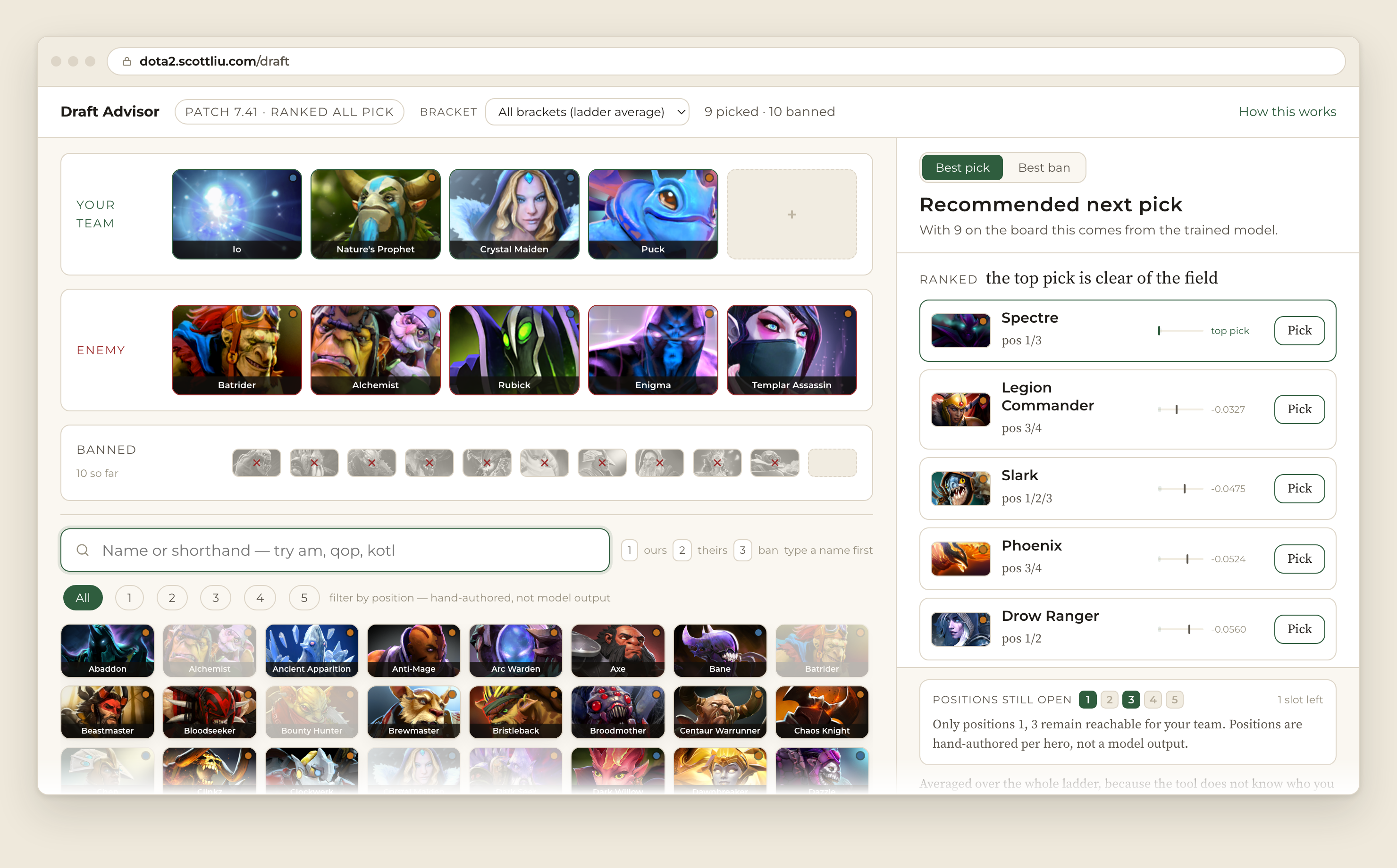Filter heroes by position 1
This screenshot has width=1397, height=868.
(129, 598)
